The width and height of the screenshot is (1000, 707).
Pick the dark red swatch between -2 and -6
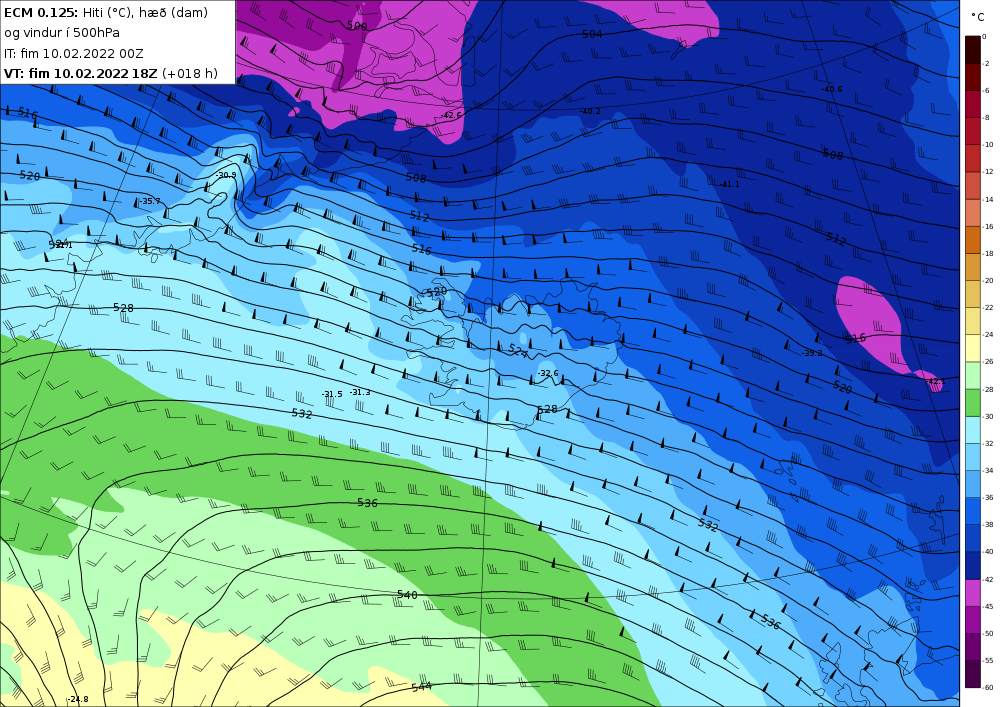(973, 77)
